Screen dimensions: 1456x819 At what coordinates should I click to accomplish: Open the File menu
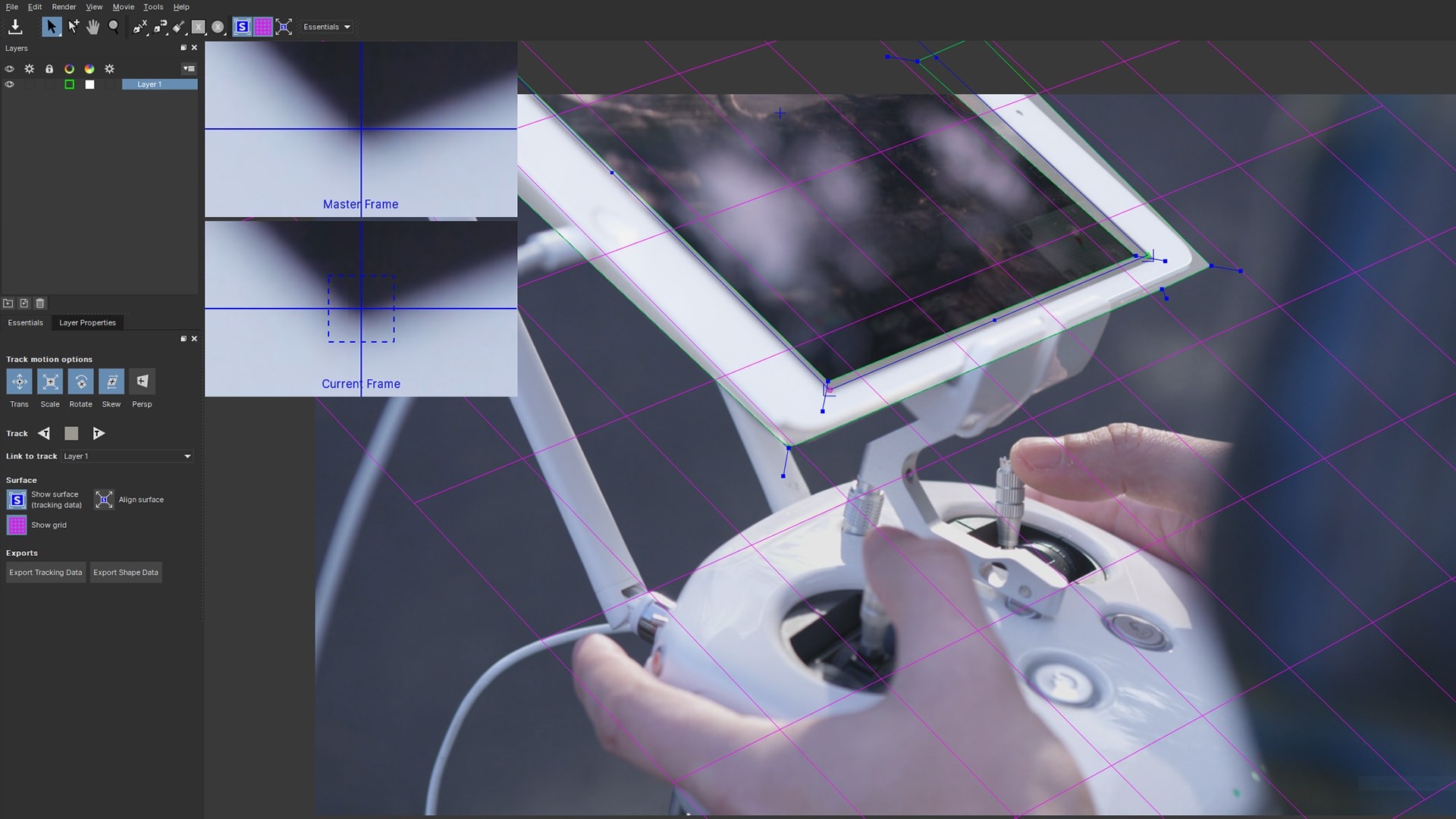12,7
